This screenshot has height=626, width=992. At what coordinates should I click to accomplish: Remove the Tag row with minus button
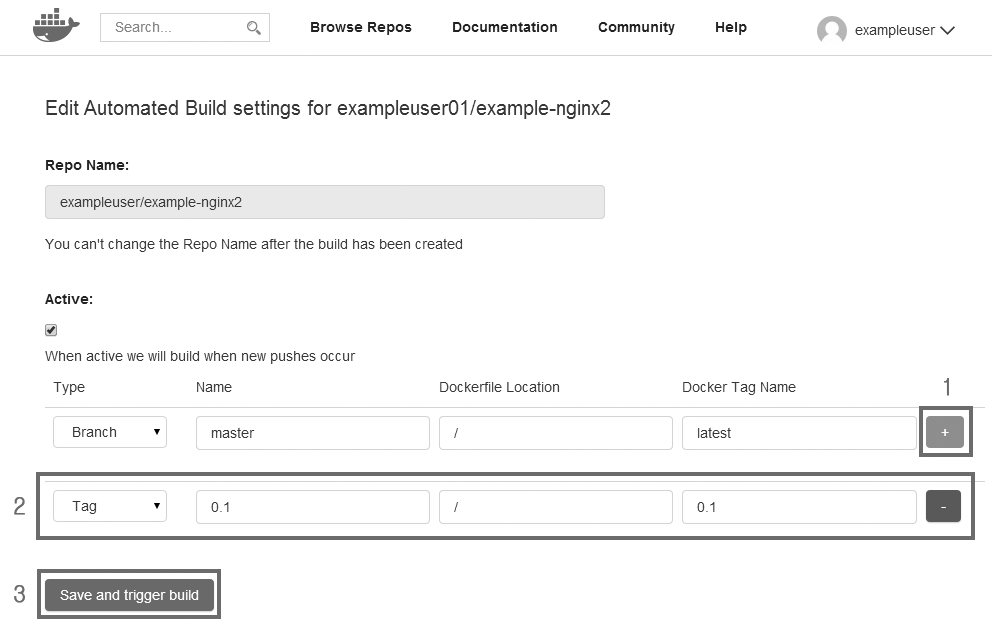click(943, 506)
